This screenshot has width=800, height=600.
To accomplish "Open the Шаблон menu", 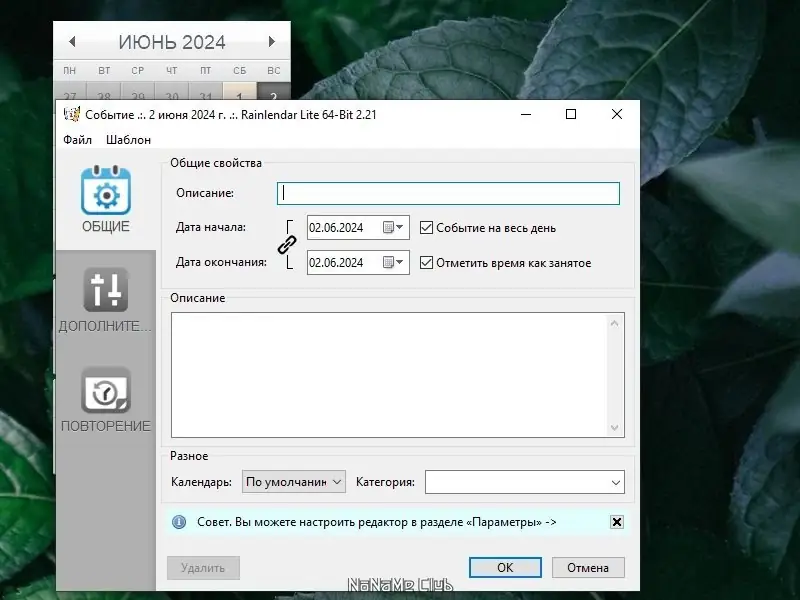I will pyautogui.click(x=128, y=140).
